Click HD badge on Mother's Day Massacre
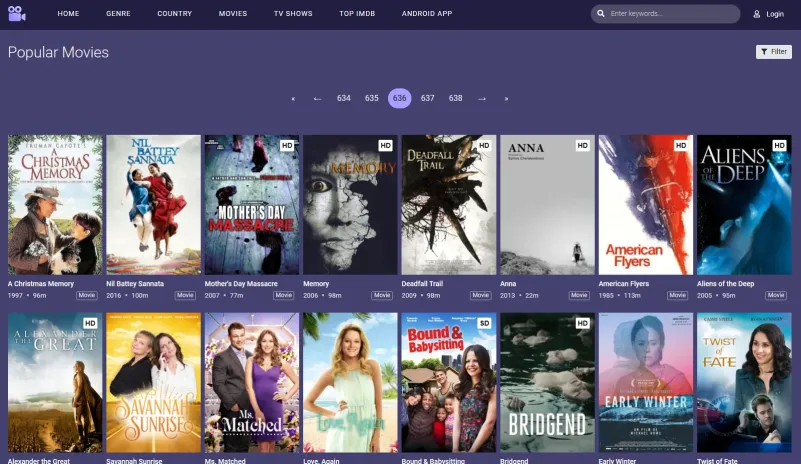801x464 pixels. 287,146
